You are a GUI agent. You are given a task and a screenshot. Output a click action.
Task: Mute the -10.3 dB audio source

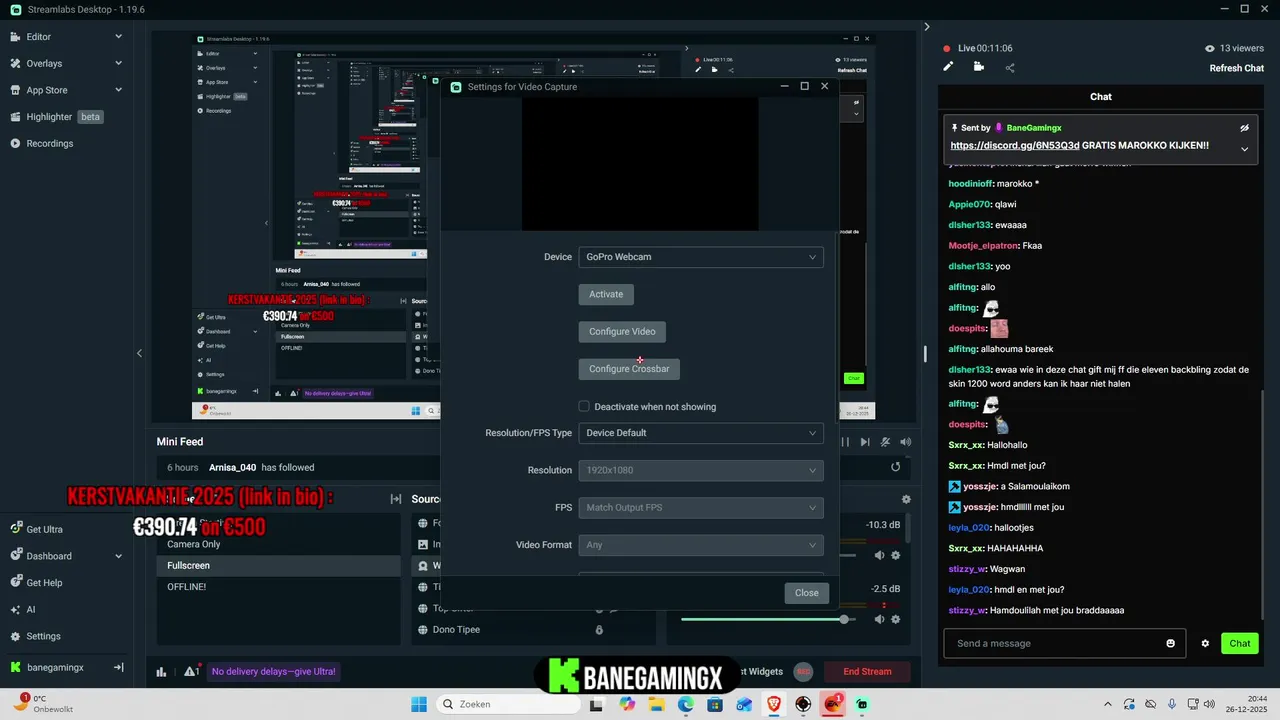click(879, 555)
